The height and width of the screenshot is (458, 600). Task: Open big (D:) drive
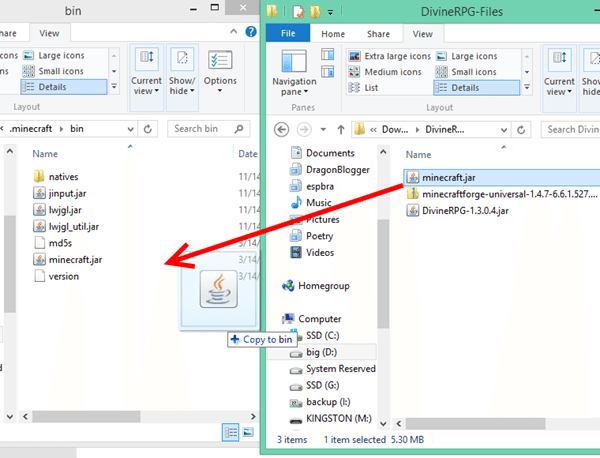[321, 352]
